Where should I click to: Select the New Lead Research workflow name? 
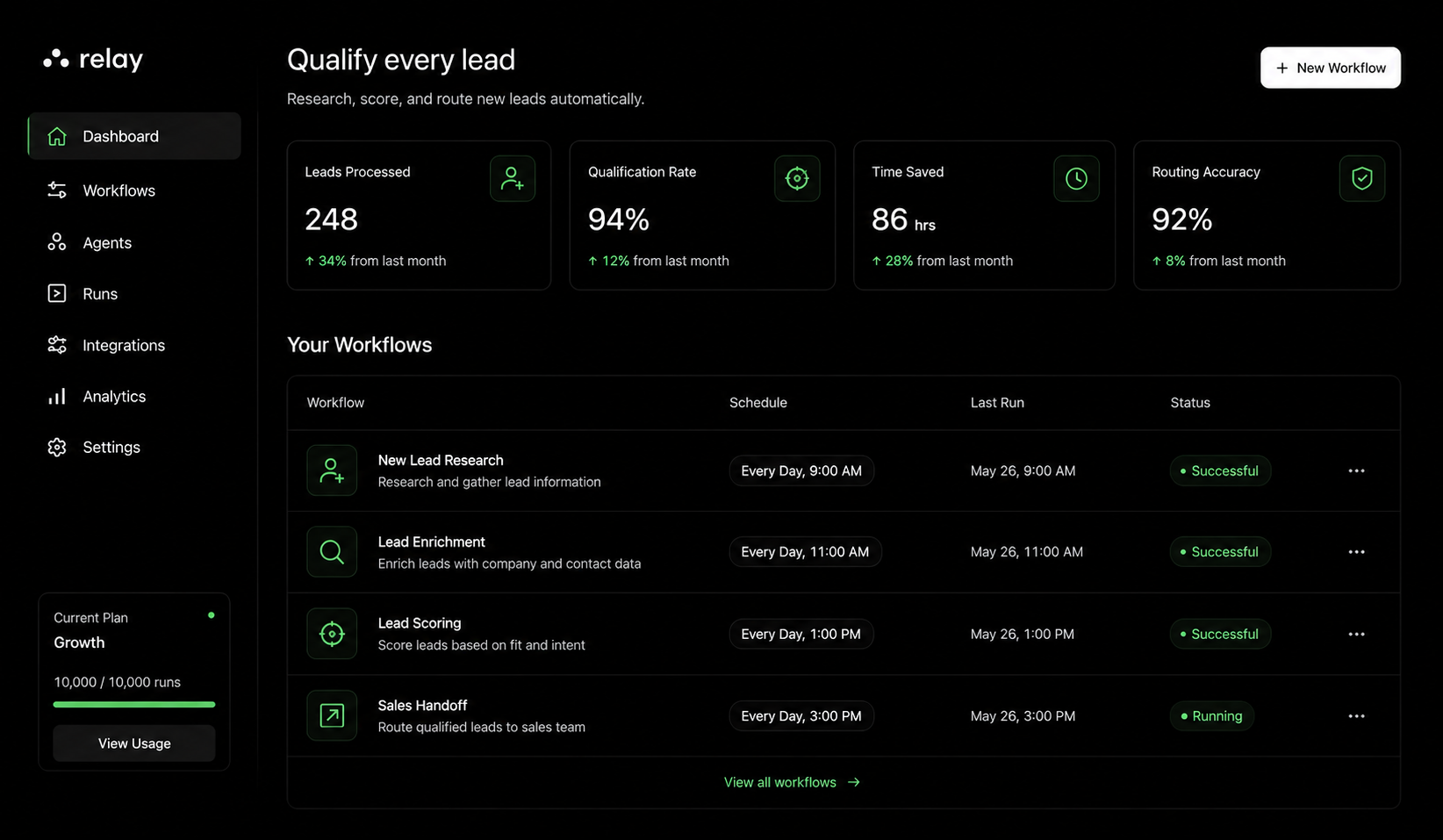click(441, 460)
